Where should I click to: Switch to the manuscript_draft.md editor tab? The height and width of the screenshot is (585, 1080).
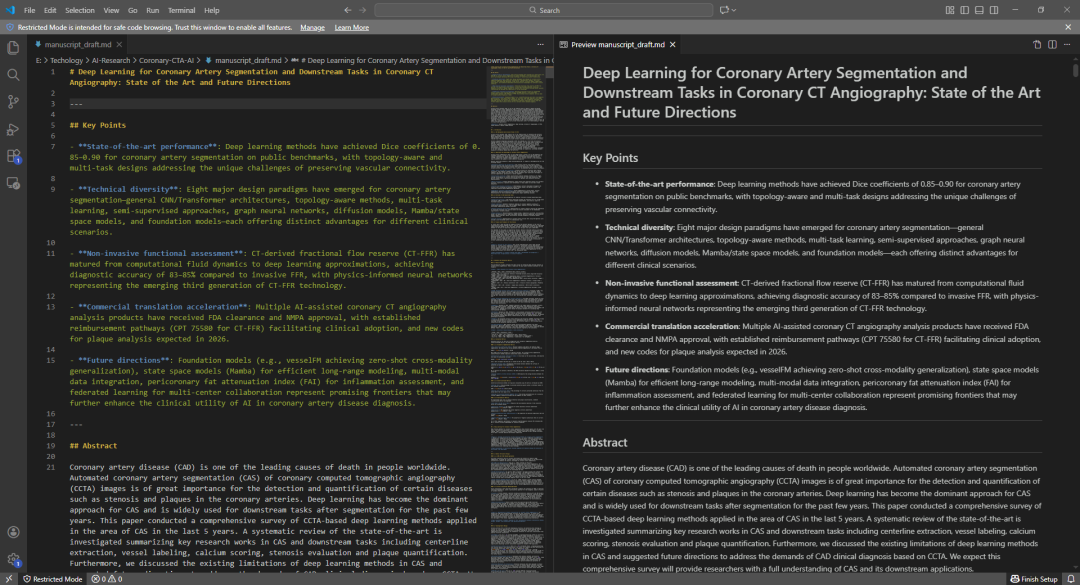click(78, 44)
